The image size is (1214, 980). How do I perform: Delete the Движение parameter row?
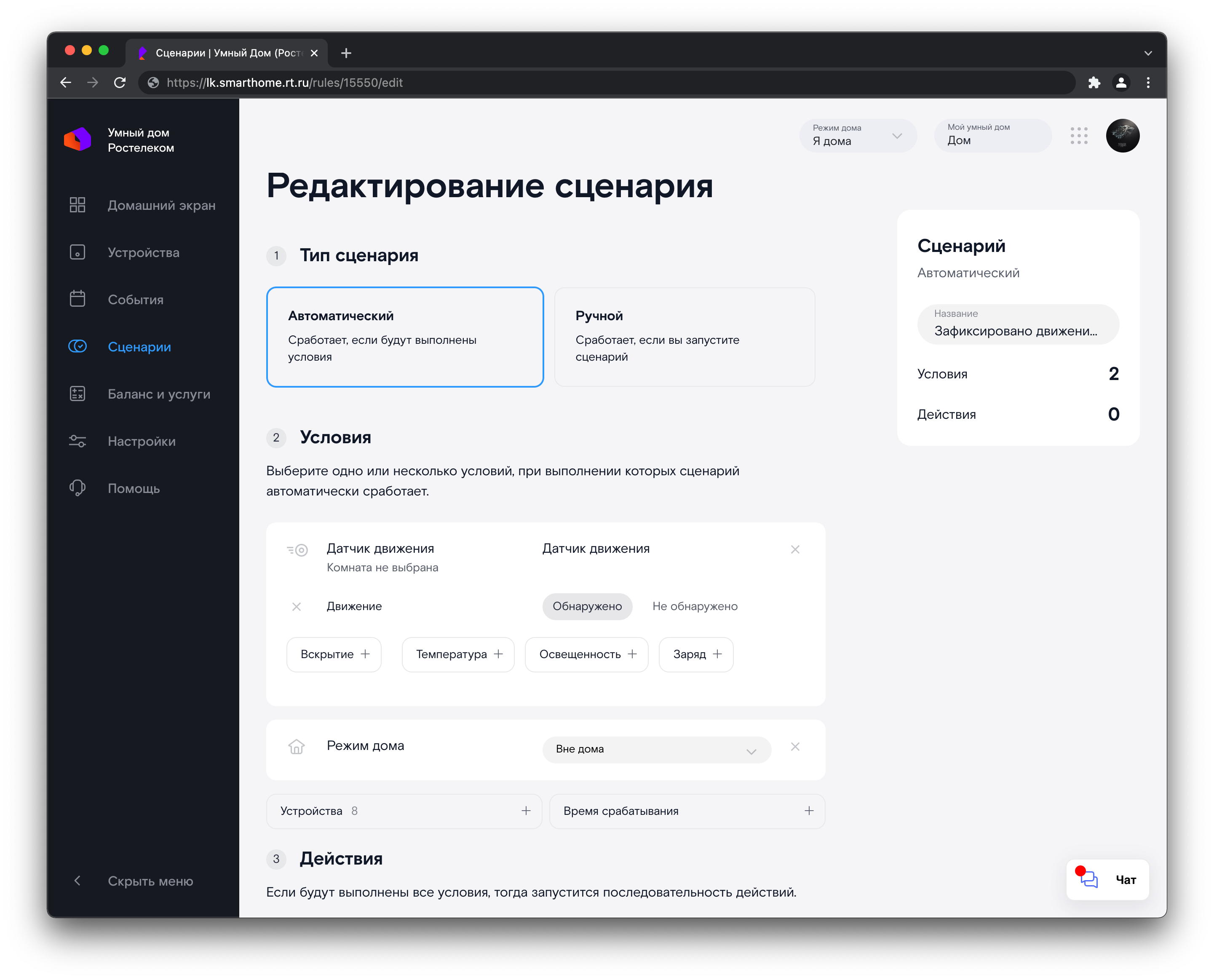[296, 606]
